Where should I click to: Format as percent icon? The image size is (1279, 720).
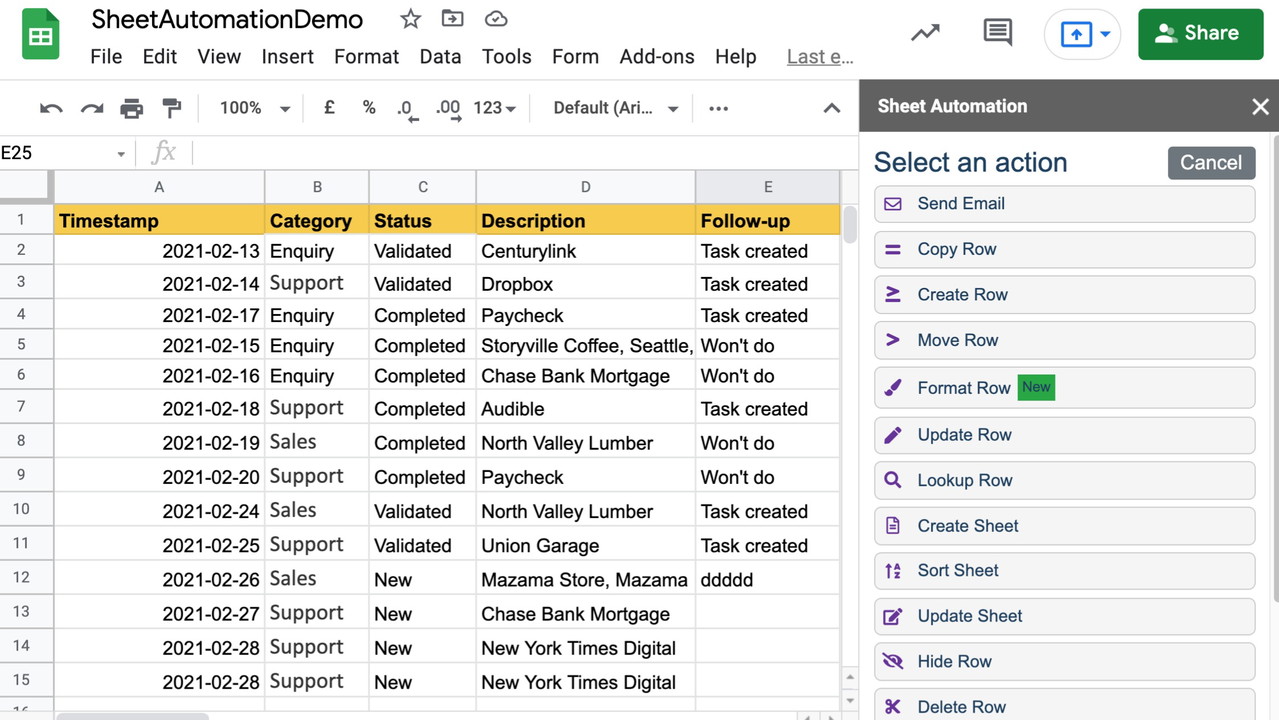pyautogui.click(x=369, y=108)
